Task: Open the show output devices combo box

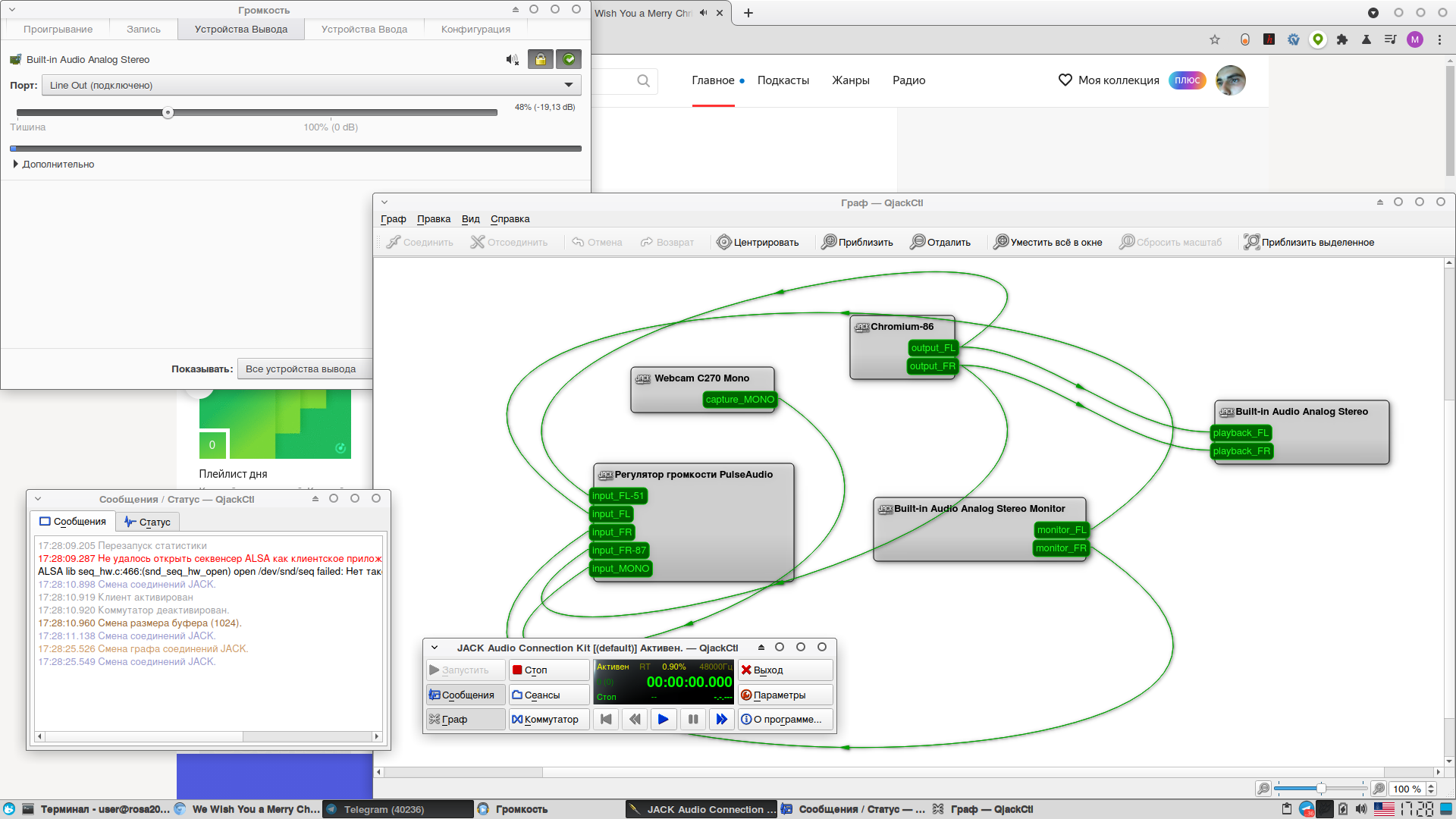Action: [x=303, y=369]
